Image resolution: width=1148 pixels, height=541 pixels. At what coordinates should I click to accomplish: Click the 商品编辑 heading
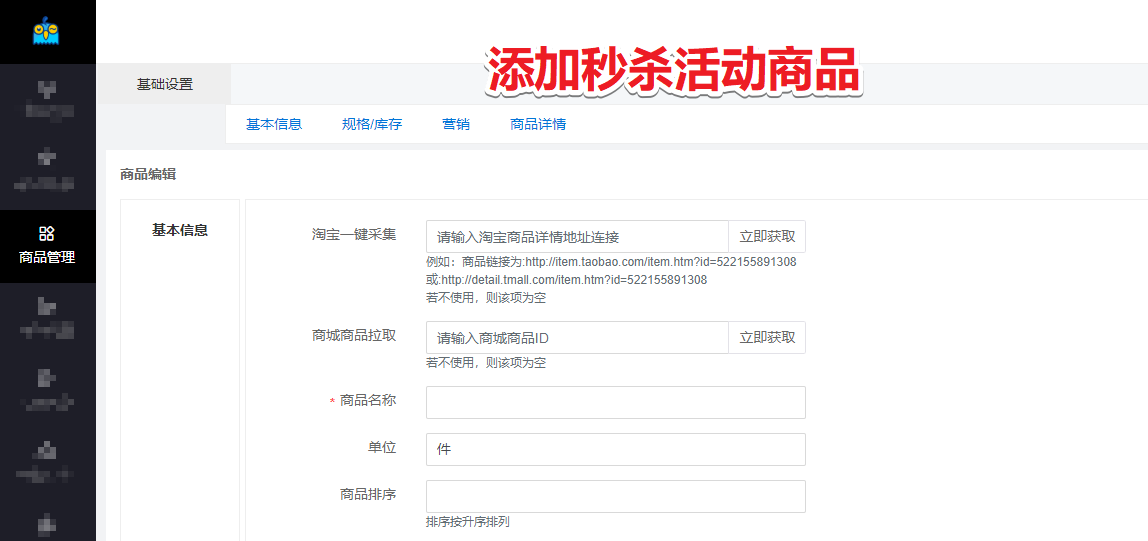click(x=148, y=174)
